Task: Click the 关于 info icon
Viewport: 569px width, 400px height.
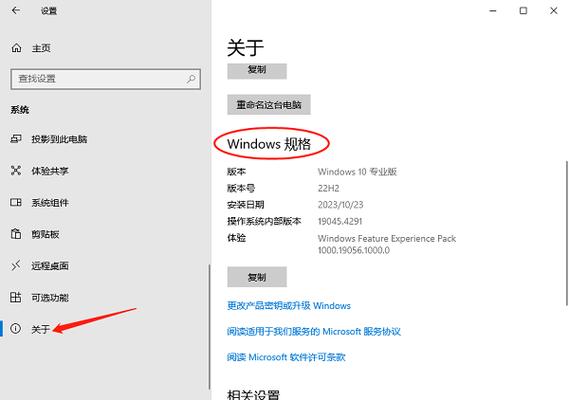Action: click(16, 328)
